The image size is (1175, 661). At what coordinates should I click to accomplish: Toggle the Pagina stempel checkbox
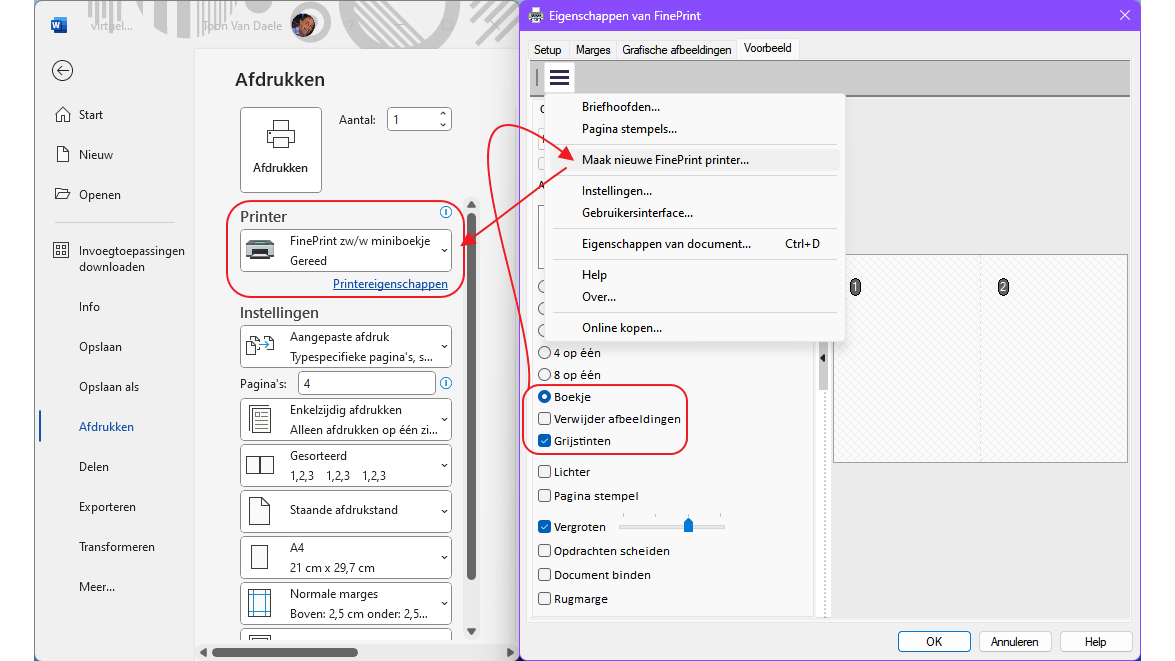[x=545, y=495]
